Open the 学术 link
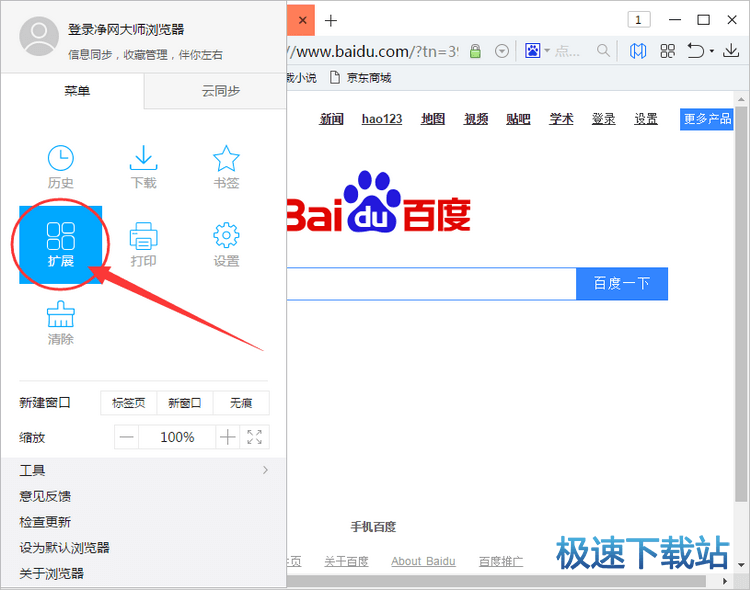 (x=562, y=119)
